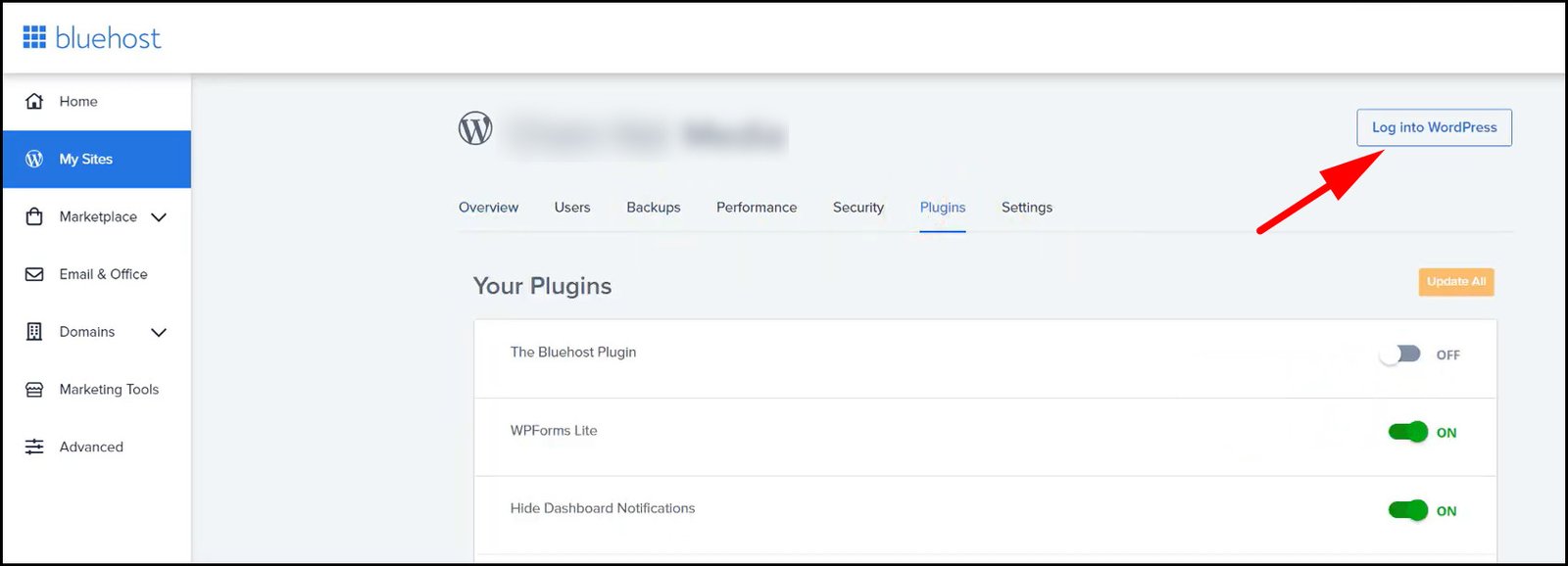
Task: Expand the Marketplace chevron arrow
Action: (x=159, y=217)
